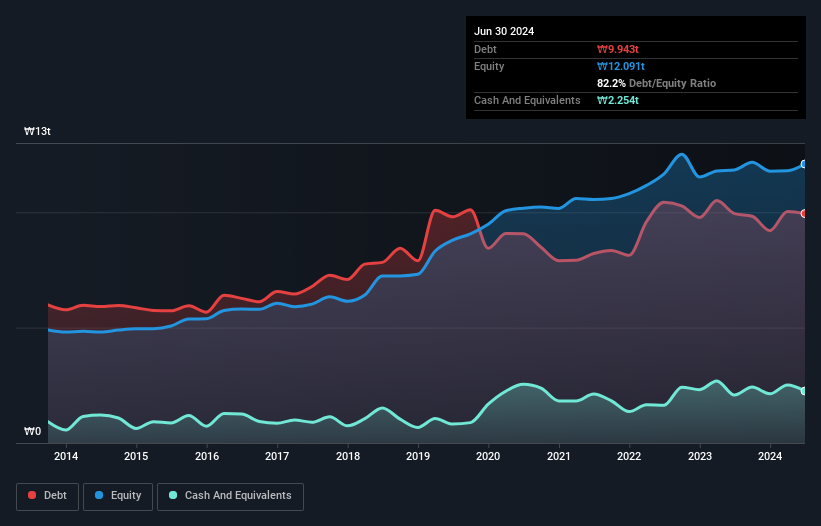Click the 2017 x-axis label

[277, 456]
